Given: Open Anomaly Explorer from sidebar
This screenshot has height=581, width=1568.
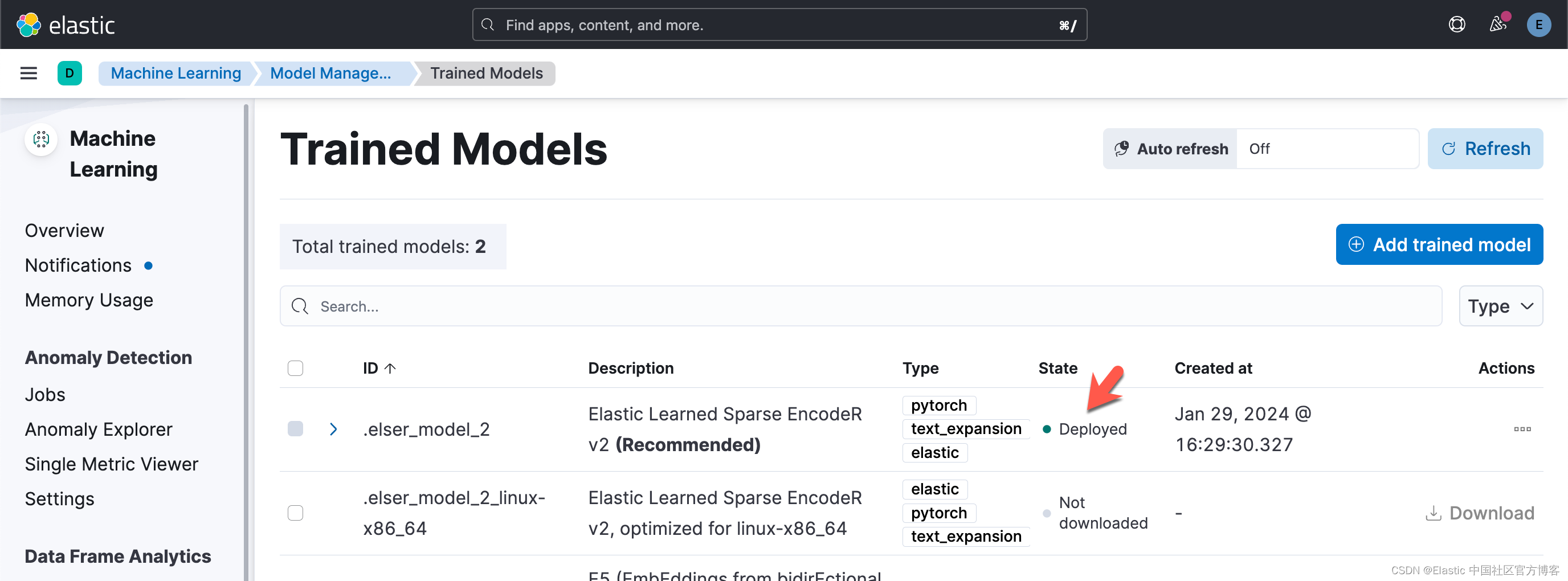Looking at the screenshot, I should point(98,429).
